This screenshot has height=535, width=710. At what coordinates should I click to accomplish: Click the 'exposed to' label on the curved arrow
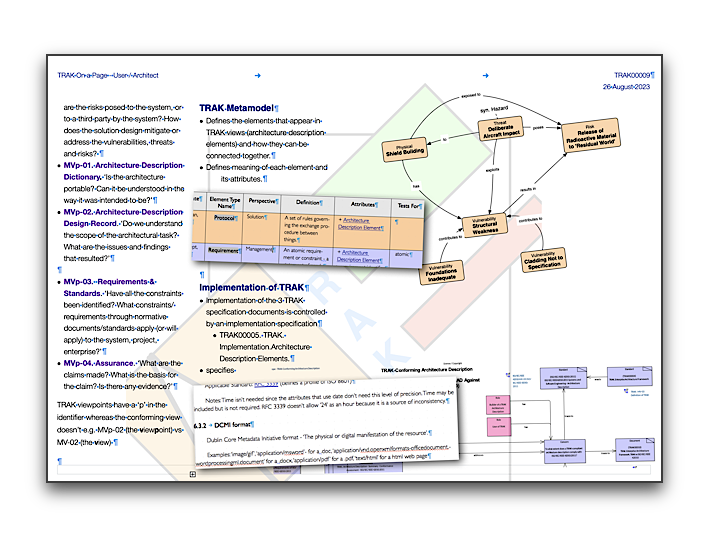[x=470, y=96]
